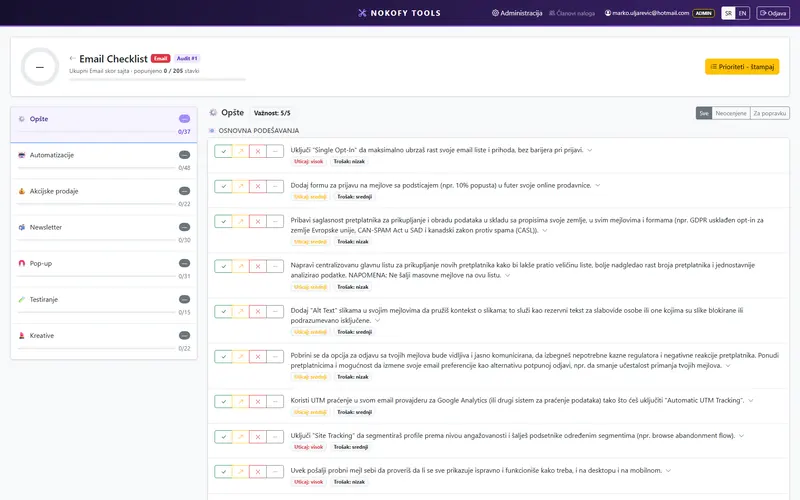Click the Audit #1 badge
Viewport: 800px width, 500px height.
[187, 59]
